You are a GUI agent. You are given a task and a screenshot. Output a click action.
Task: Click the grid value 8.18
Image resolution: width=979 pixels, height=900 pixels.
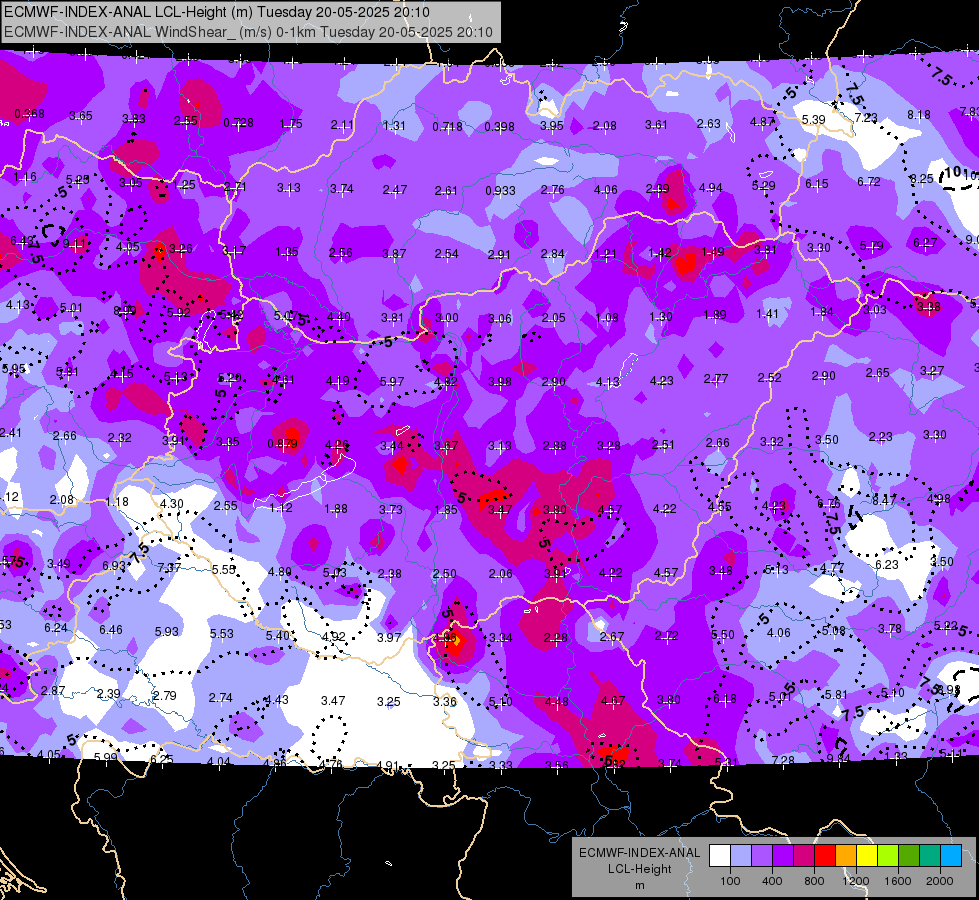918,114
